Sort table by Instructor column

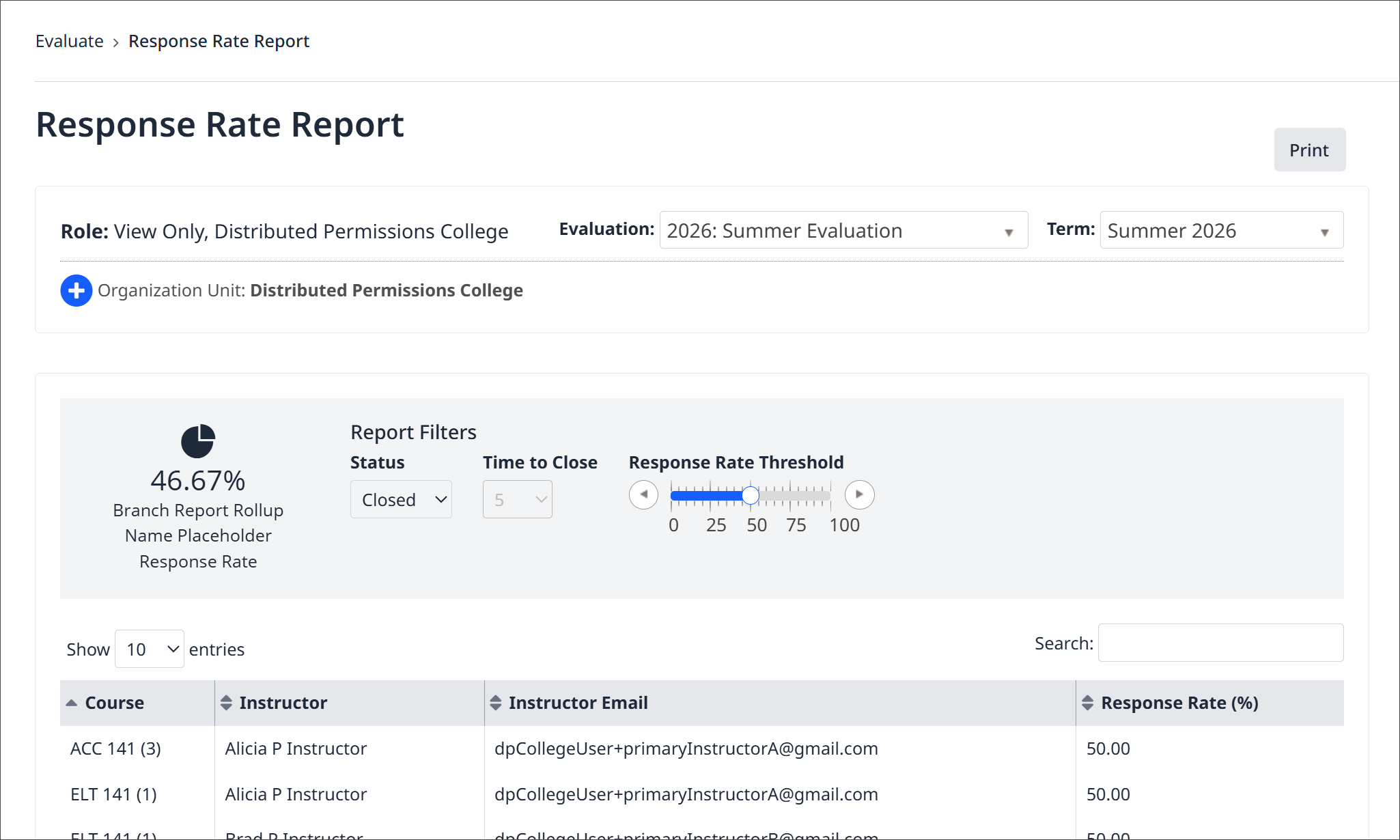point(350,703)
